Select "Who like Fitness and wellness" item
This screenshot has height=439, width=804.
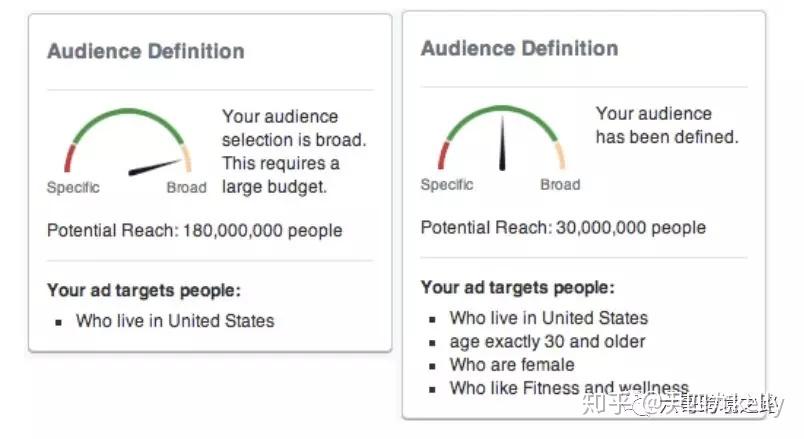click(568, 388)
